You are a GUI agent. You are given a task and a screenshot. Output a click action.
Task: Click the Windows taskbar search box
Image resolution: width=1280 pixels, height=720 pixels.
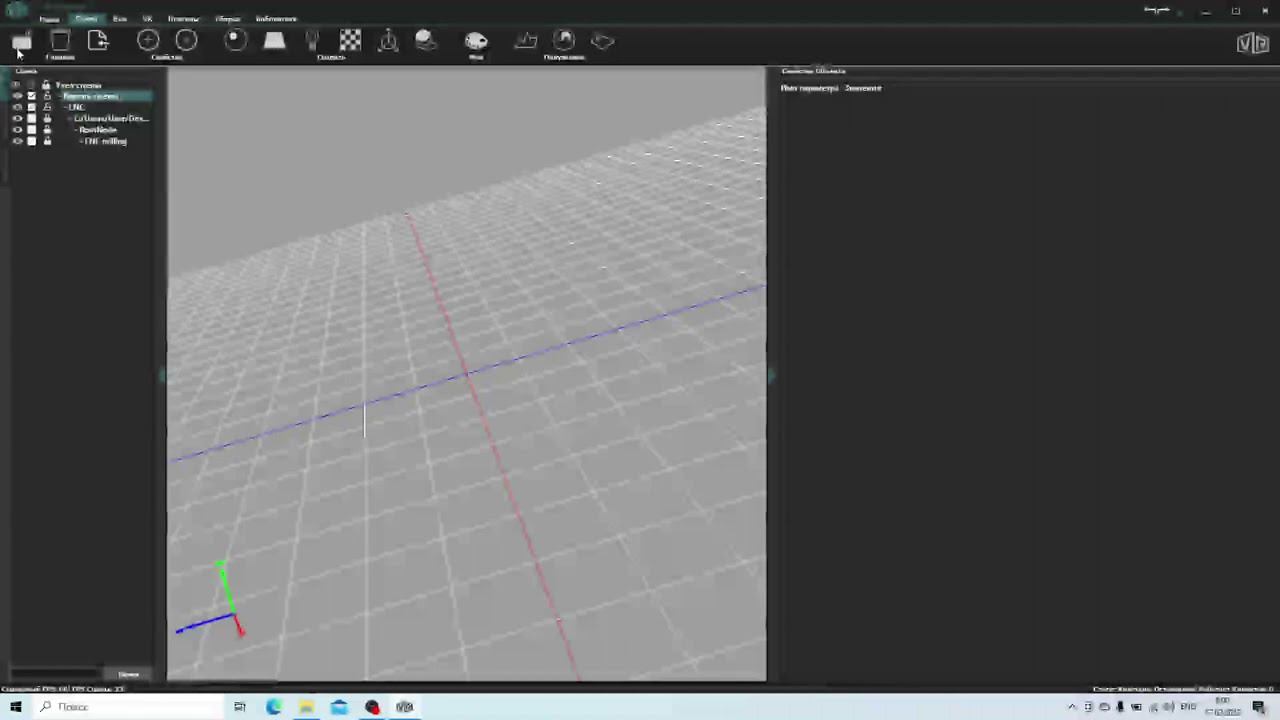point(130,707)
